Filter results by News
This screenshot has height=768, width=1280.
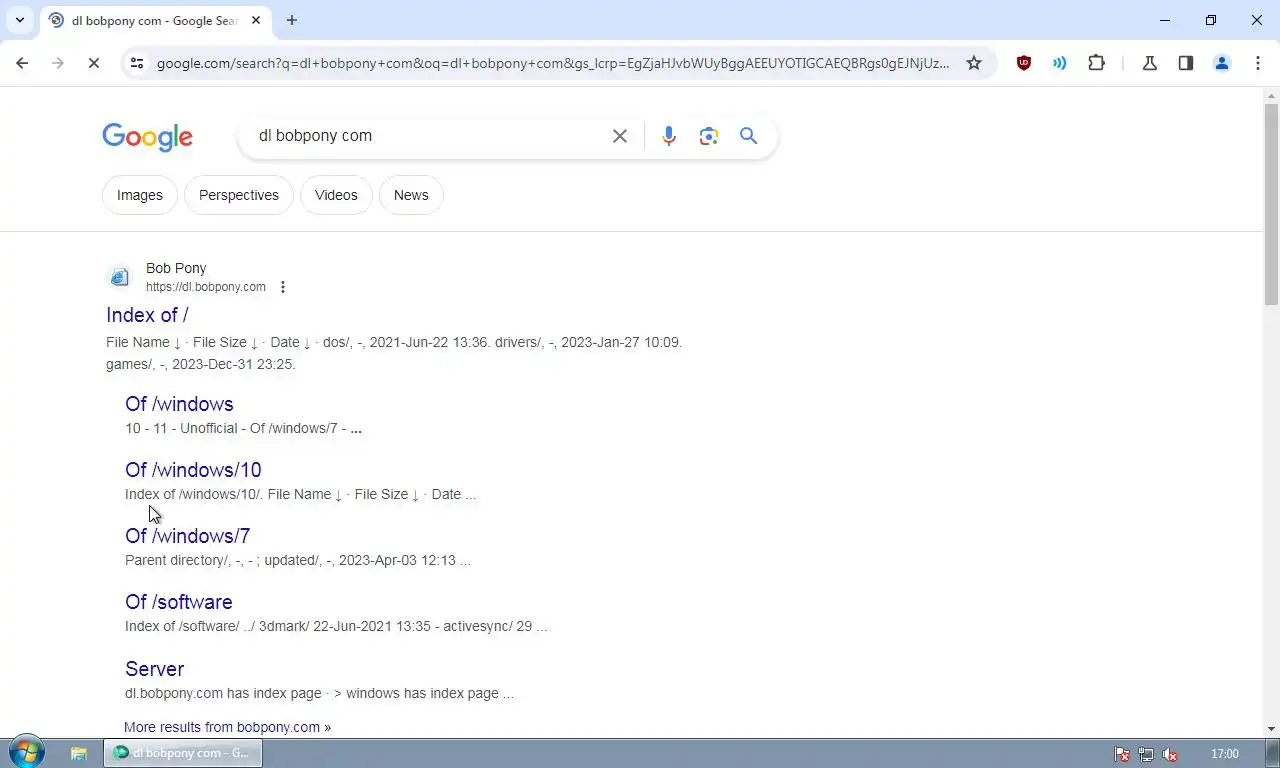coord(411,195)
